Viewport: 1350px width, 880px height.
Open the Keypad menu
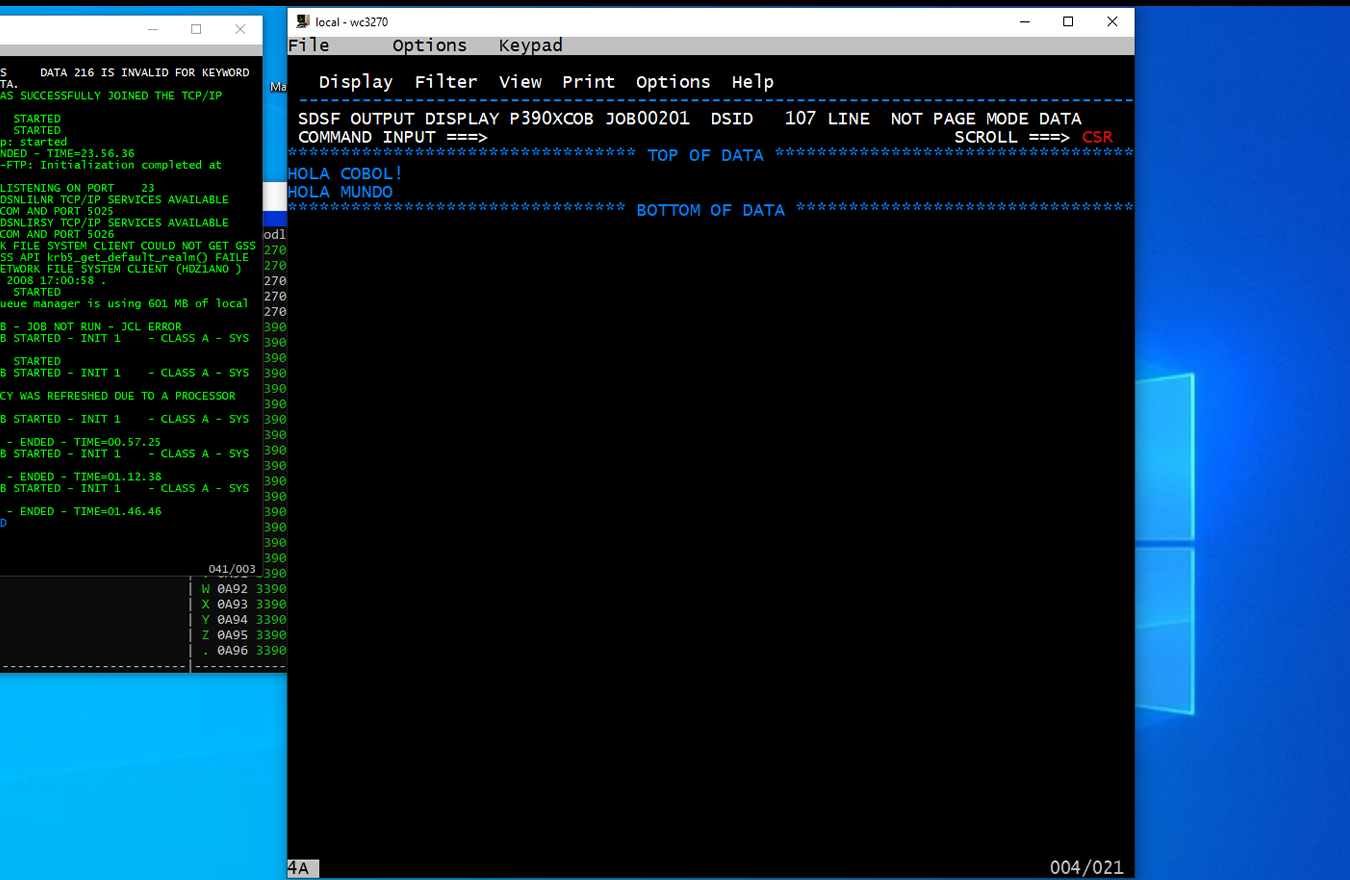pos(530,46)
